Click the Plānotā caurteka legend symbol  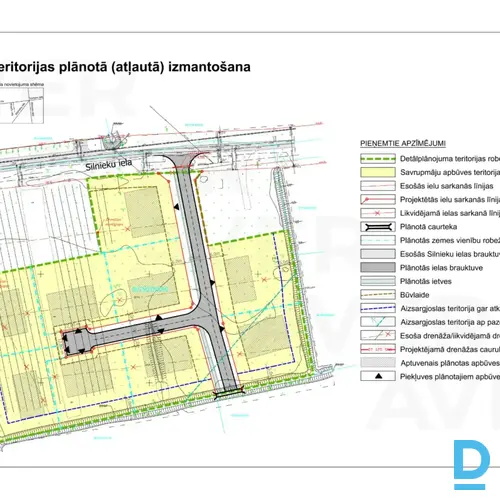coord(378,227)
